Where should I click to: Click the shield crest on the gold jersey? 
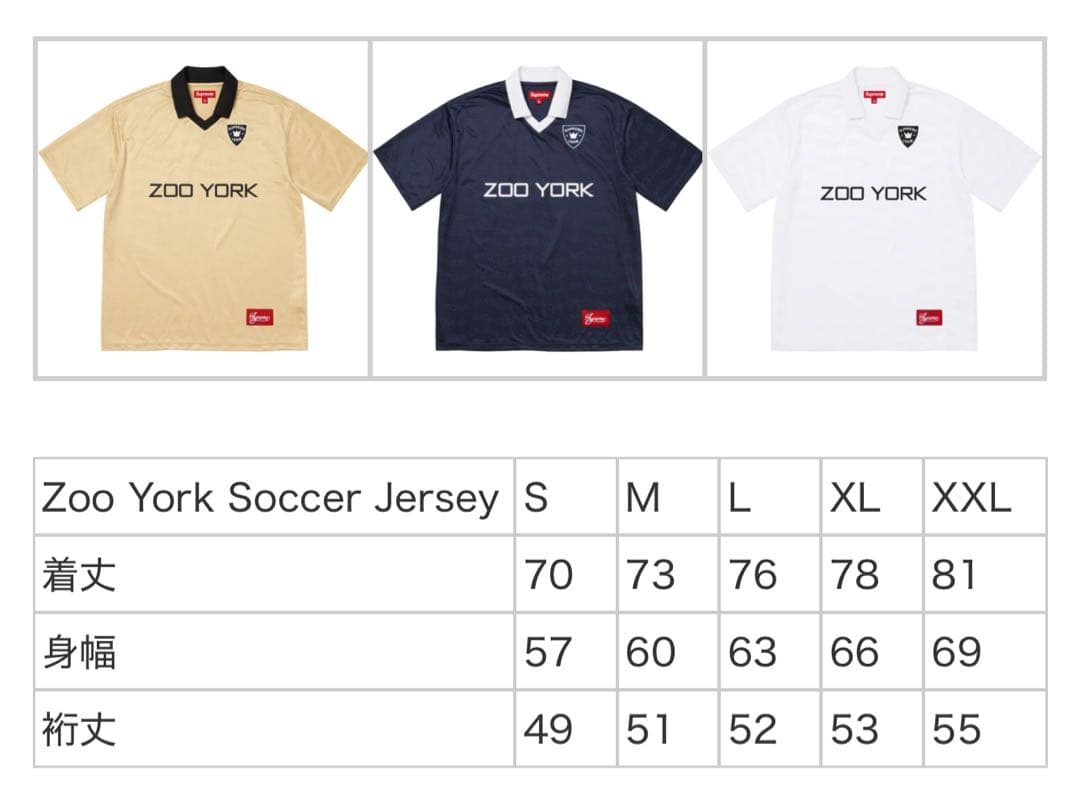tap(236, 134)
